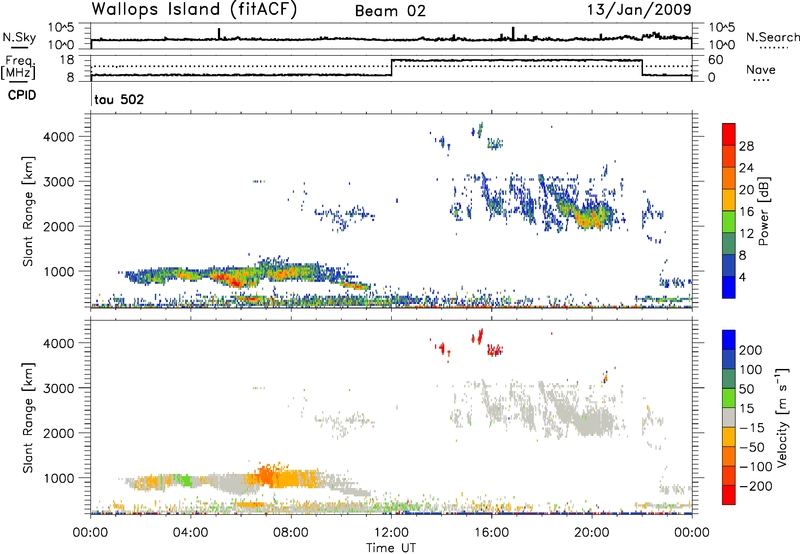Click the "18" tick on the frequency axis
Screen dimensions: 800x554
coord(67,60)
